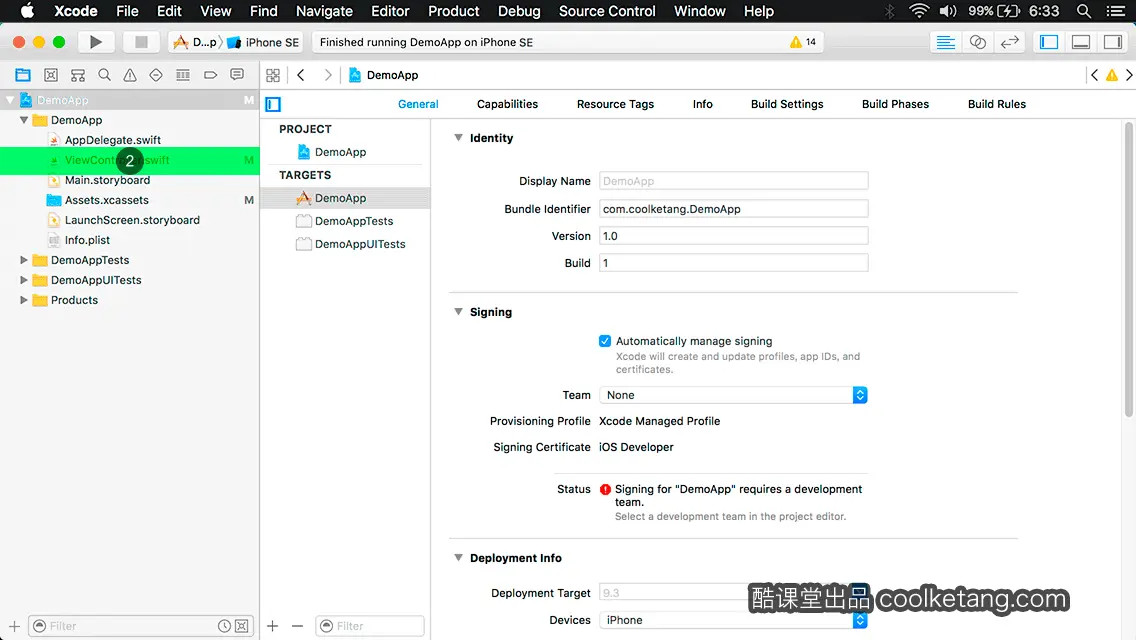This screenshot has height=640, width=1136.
Task: Run the app with the play button
Action: 96,42
